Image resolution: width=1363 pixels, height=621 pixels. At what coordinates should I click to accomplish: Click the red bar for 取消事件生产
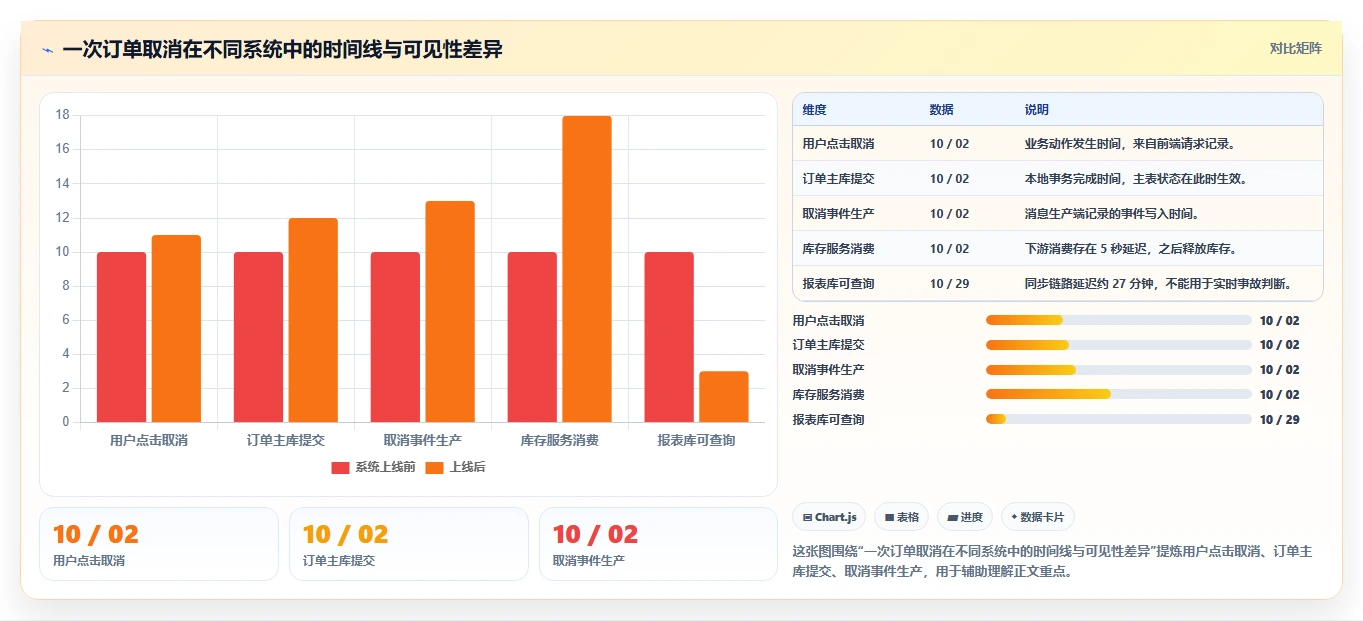point(395,337)
